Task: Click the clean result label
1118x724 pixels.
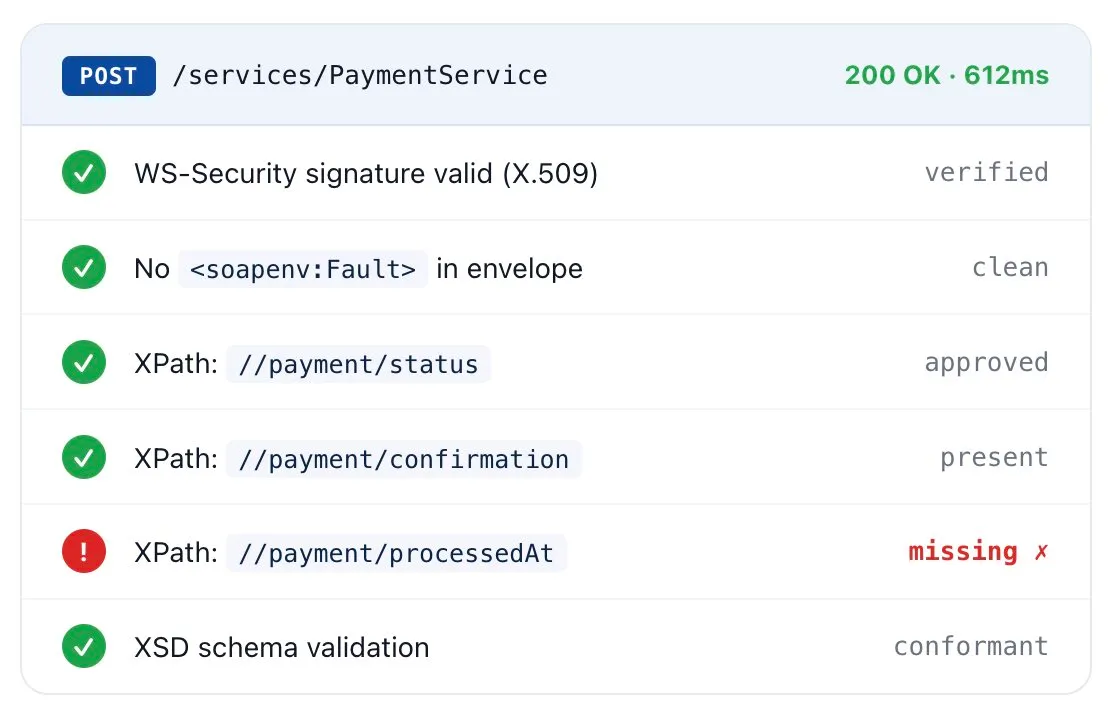Action: point(1010,267)
